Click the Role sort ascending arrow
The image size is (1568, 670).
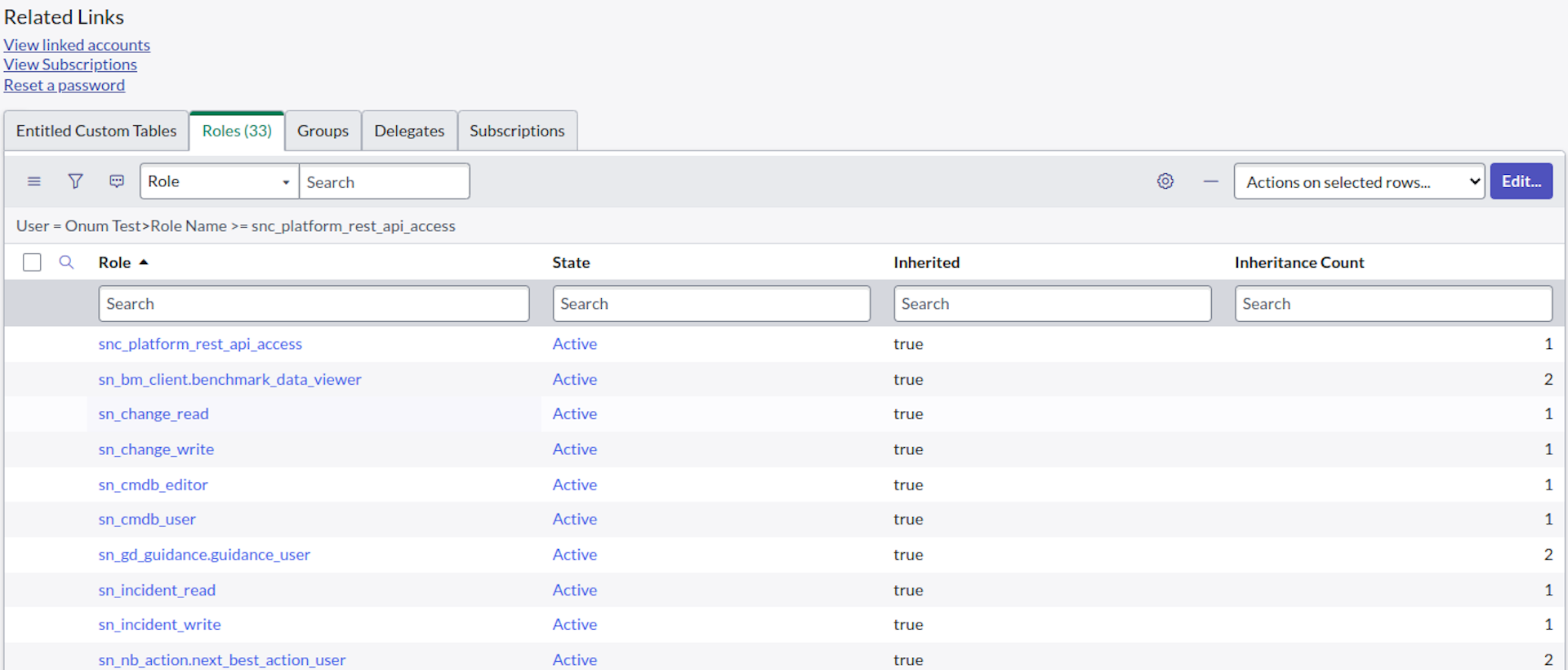click(x=144, y=262)
